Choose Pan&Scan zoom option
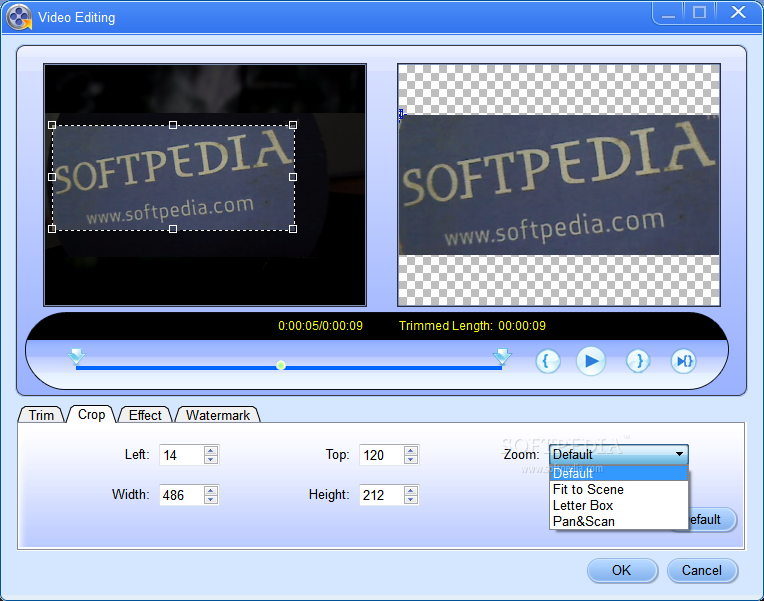 pos(619,522)
